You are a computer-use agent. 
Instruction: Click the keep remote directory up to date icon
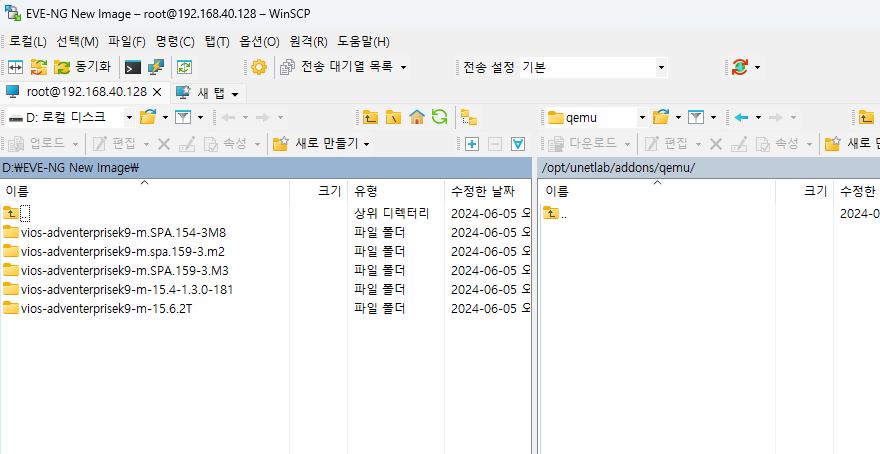point(184,67)
